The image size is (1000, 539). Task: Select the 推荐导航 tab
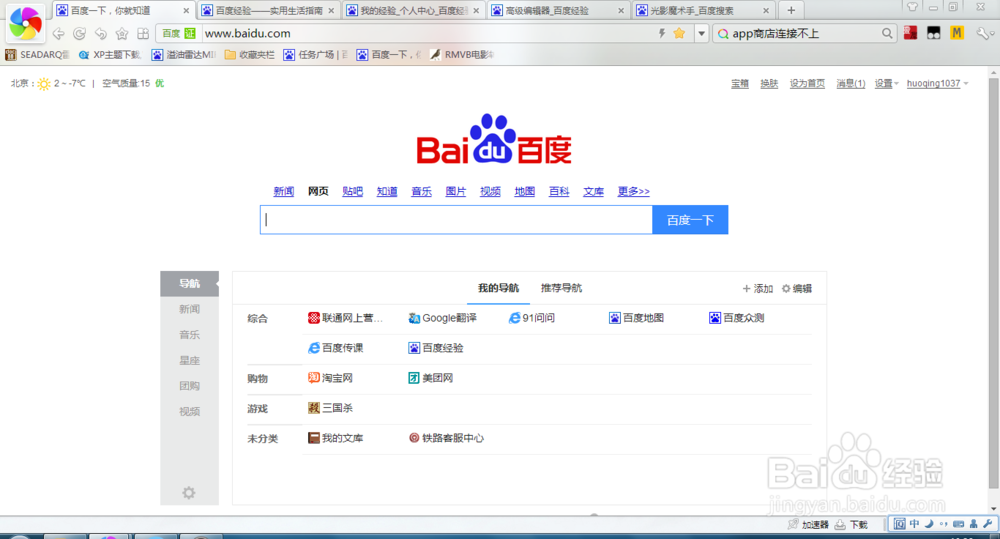click(561, 288)
